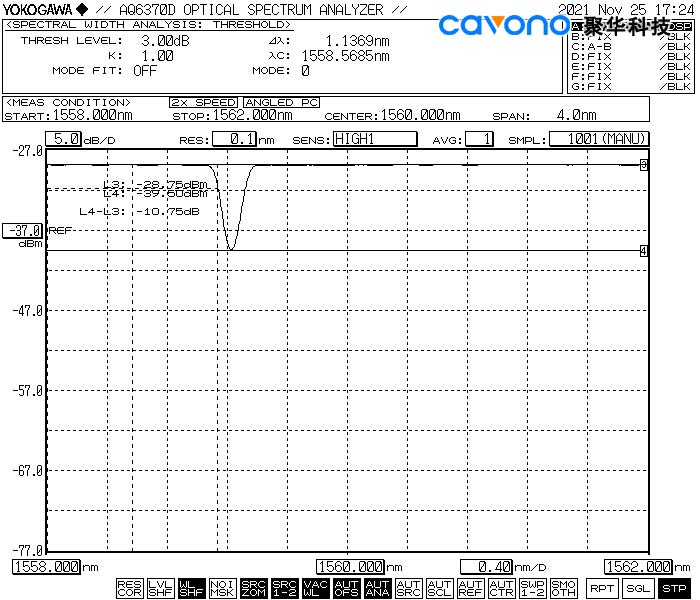
Task: Click the VAC WL status indicator
Action: click(x=315, y=589)
